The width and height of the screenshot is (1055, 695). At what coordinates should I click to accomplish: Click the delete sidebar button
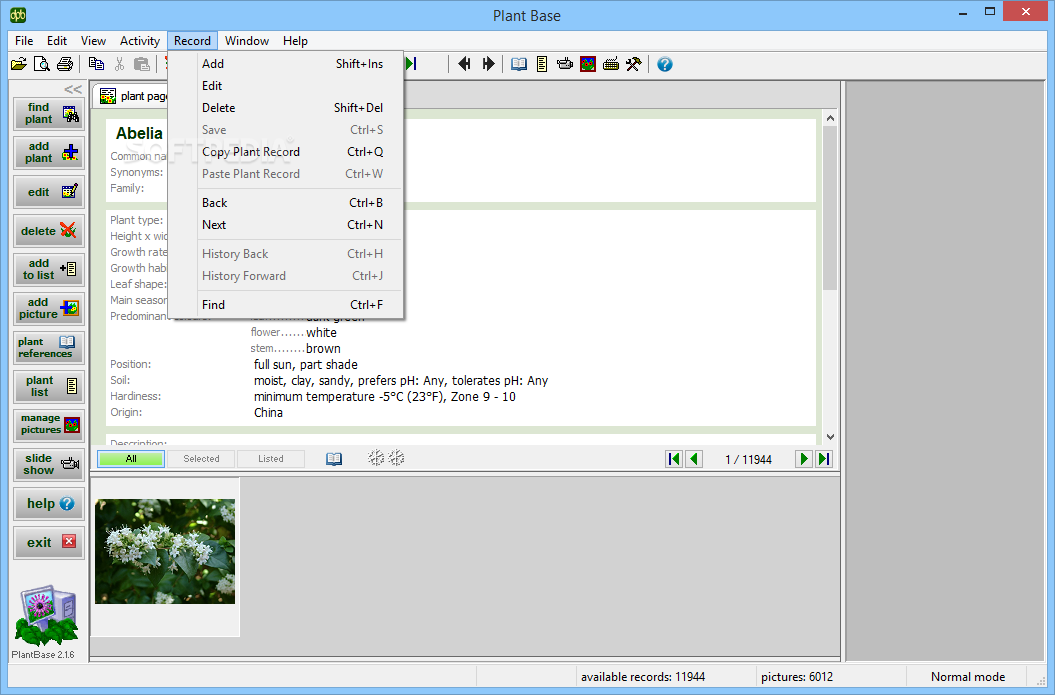[x=49, y=231]
